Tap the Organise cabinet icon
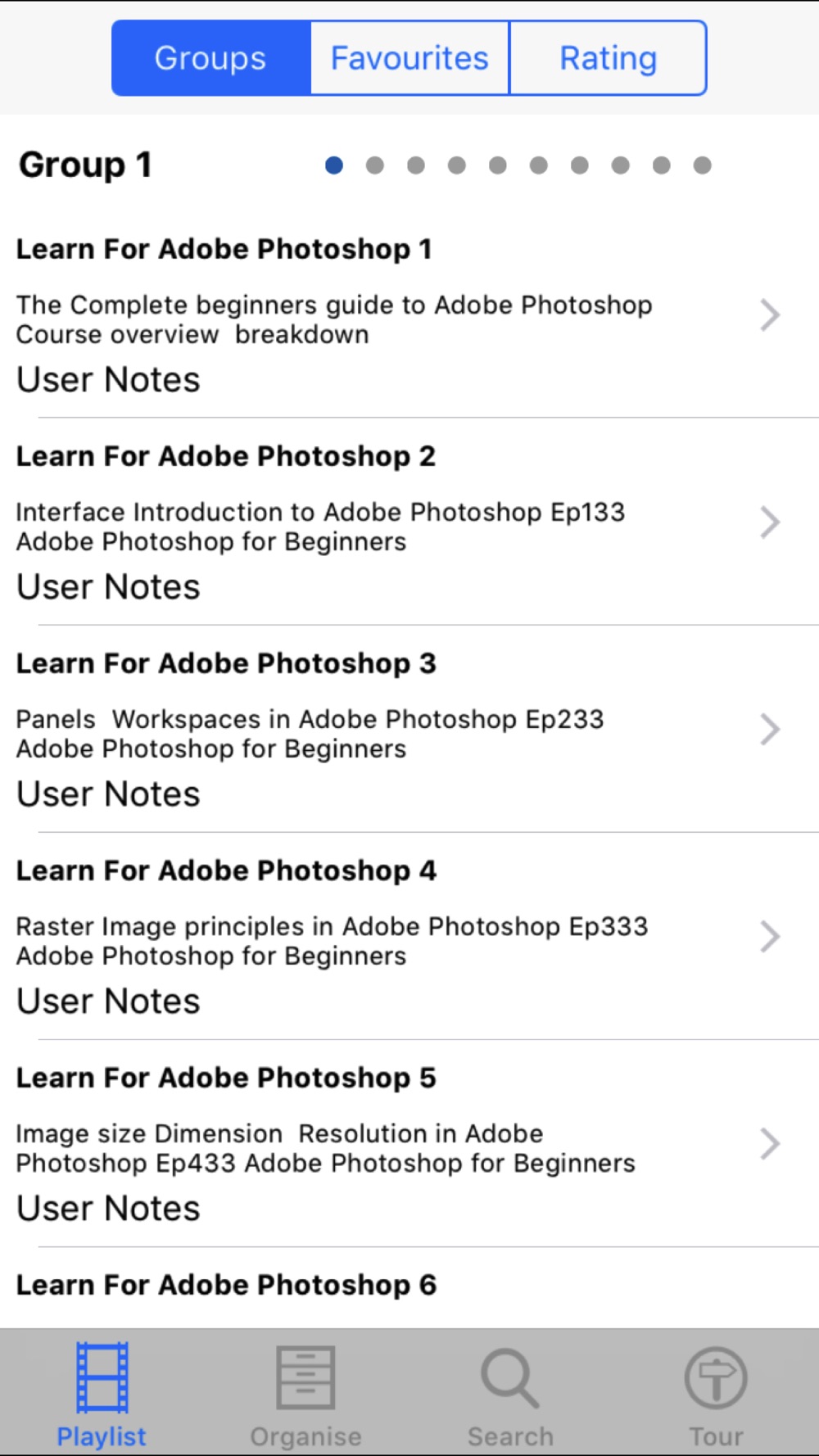This screenshot has height=1456, width=819. coord(305,1377)
